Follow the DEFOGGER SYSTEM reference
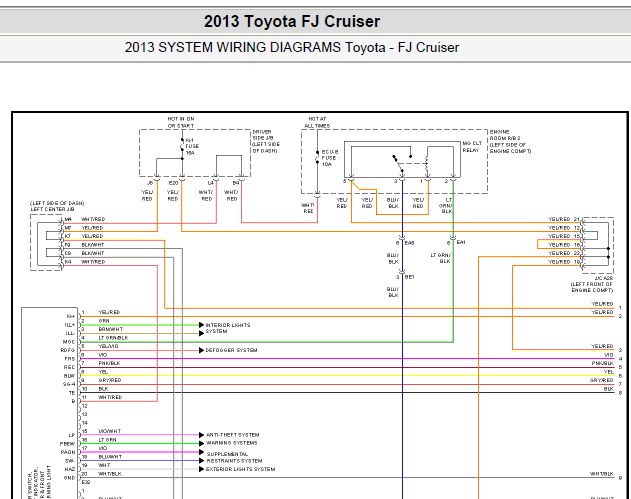This screenshot has width=631, height=499. [x=231, y=350]
